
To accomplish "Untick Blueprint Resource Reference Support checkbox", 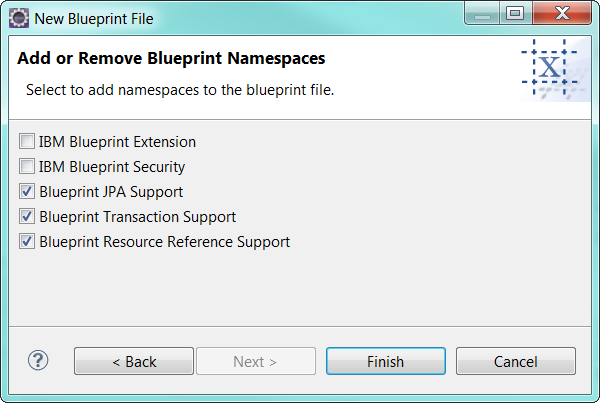I will [27, 242].
